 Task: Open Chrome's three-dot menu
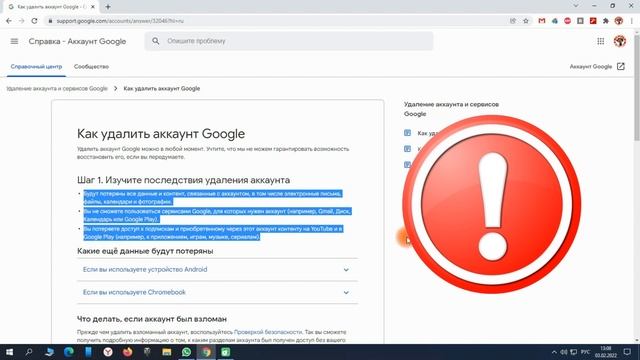click(632, 21)
